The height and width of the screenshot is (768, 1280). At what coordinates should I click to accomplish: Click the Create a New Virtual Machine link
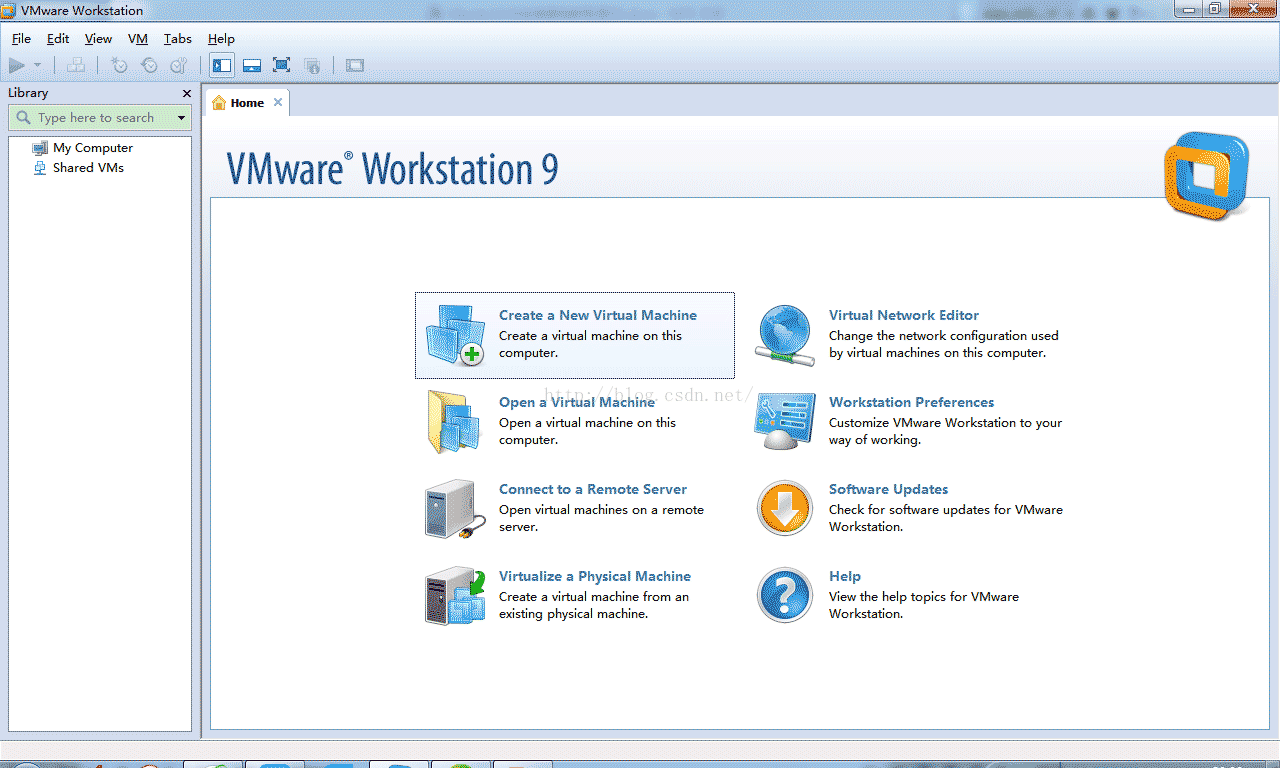[598, 315]
